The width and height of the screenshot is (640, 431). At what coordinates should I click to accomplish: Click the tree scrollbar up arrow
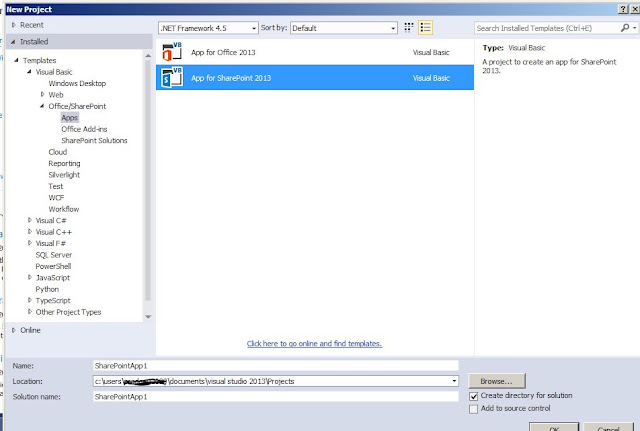(148, 55)
